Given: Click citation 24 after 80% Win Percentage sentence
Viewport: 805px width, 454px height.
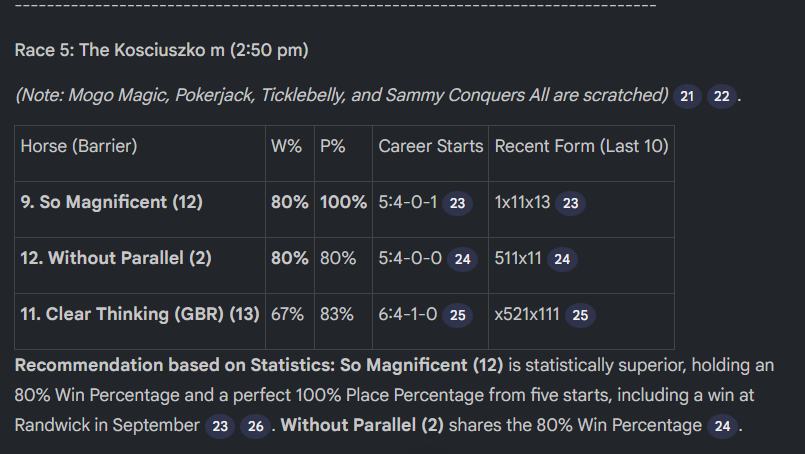Looking at the screenshot, I should pyautogui.click(x=722, y=426).
